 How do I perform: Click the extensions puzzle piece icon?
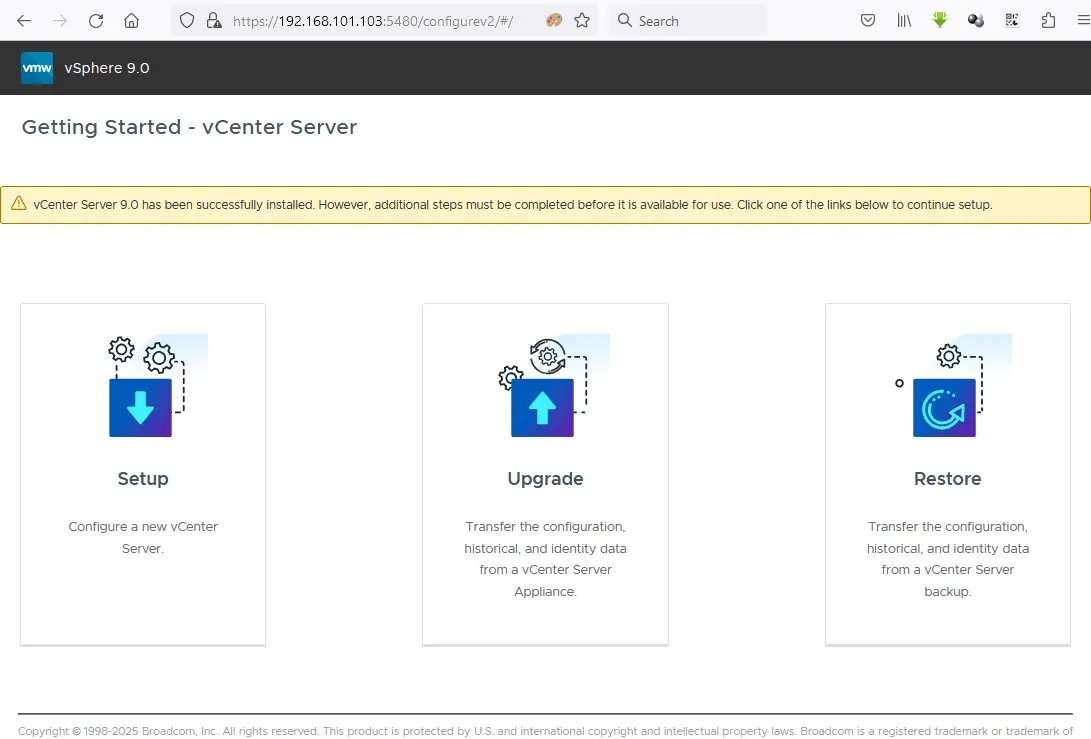1047,20
